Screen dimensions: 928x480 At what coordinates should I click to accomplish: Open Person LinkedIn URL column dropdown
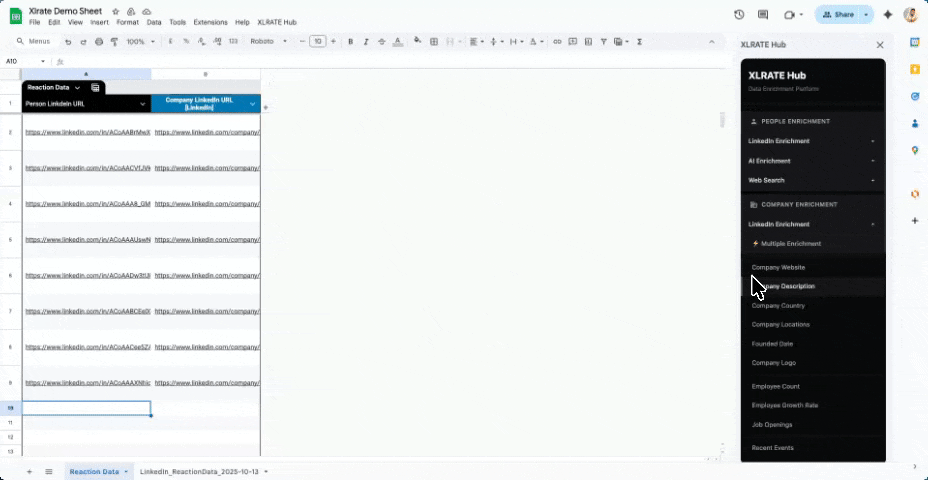[x=143, y=104]
